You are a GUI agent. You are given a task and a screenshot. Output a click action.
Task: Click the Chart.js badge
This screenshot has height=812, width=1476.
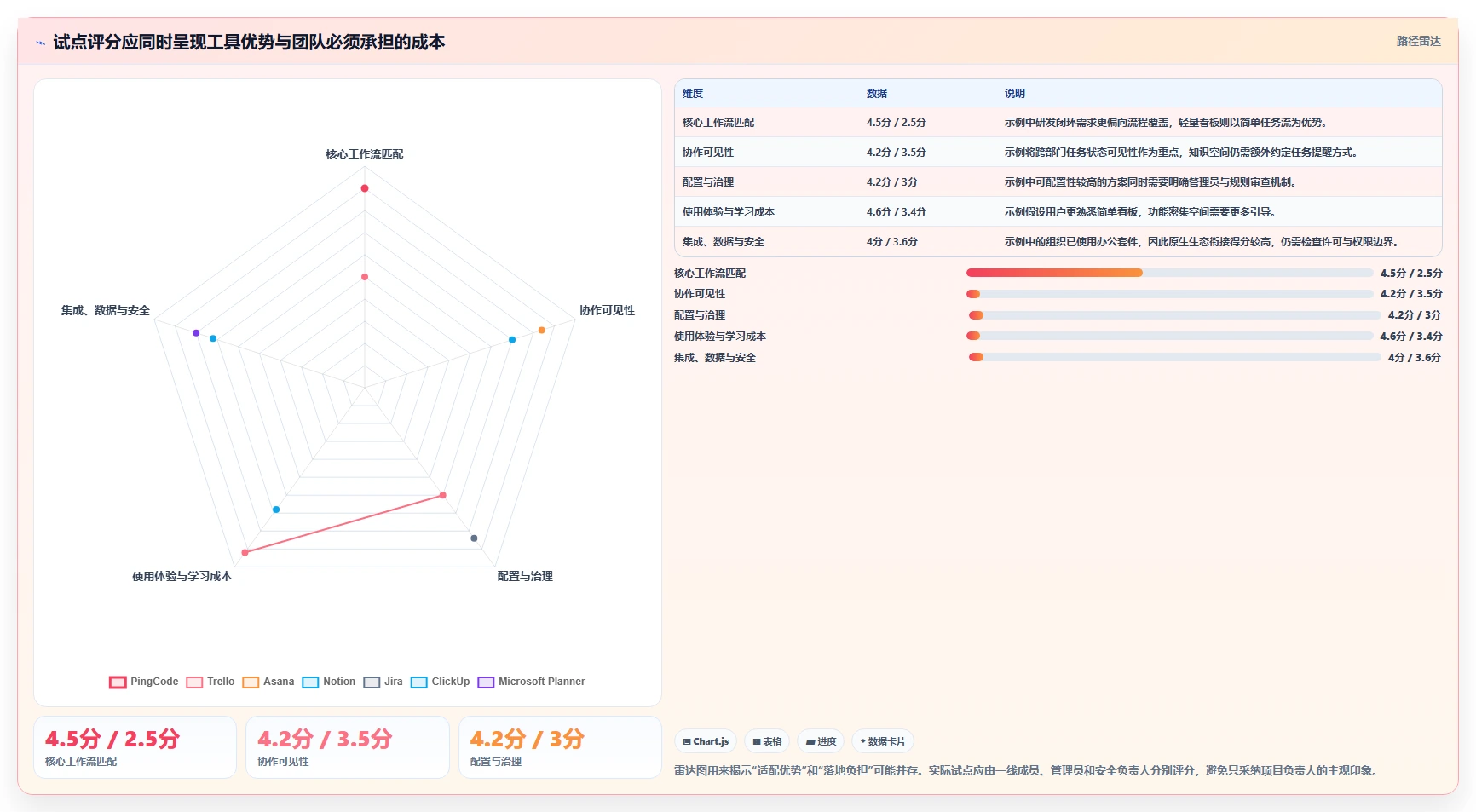tap(706, 741)
